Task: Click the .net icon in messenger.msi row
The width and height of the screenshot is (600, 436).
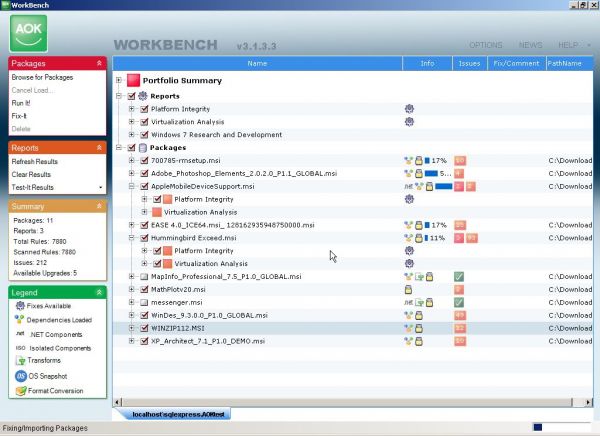Action: (x=409, y=302)
